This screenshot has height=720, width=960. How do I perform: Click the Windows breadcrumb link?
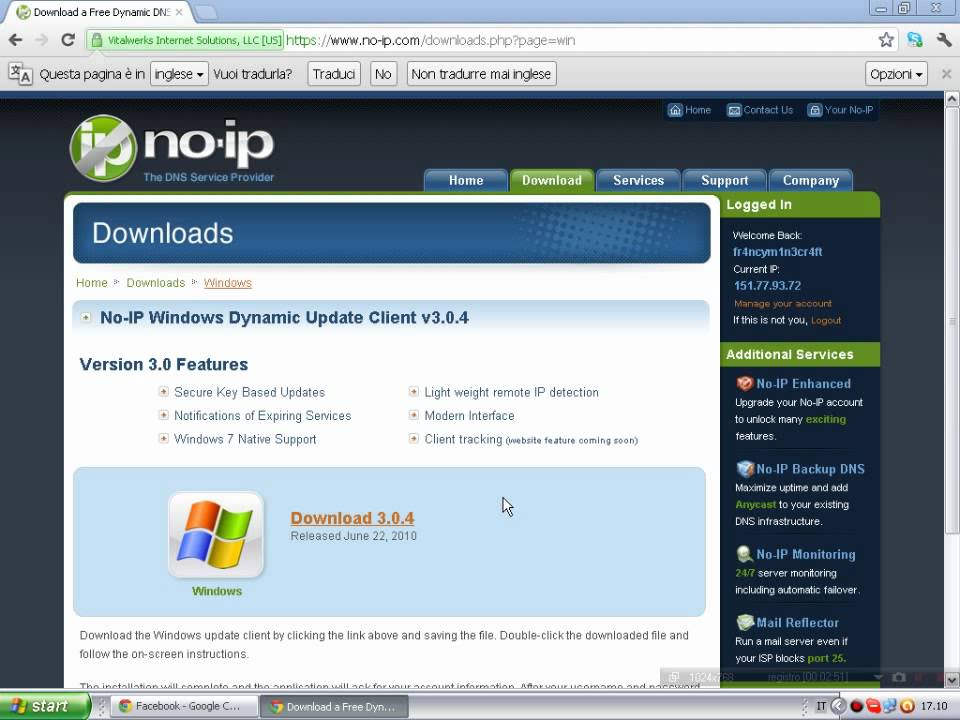(x=228, y=283)
